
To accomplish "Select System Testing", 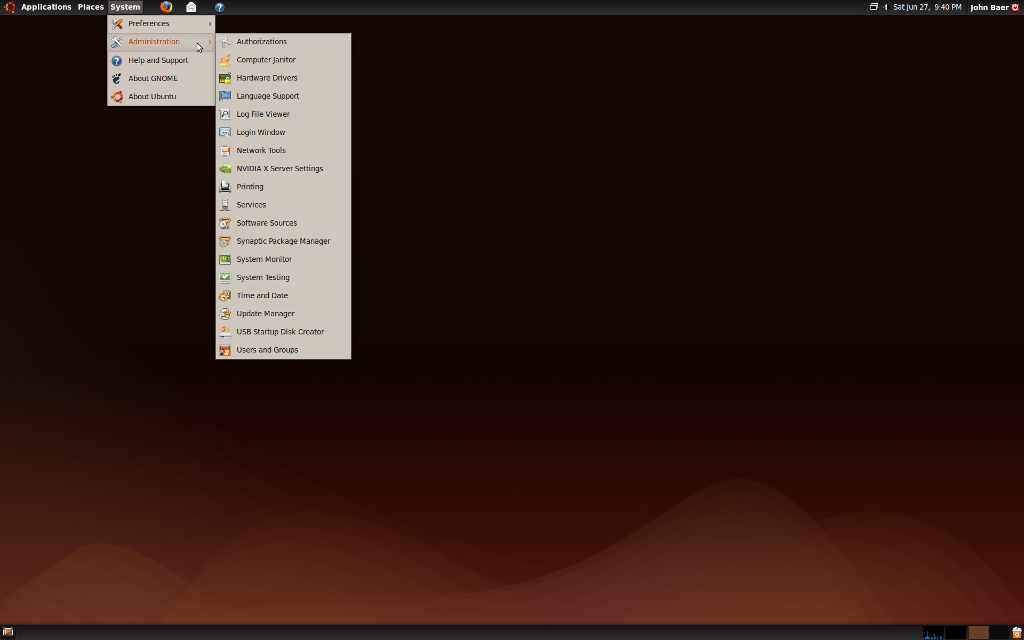I will (x=283, y=278).
